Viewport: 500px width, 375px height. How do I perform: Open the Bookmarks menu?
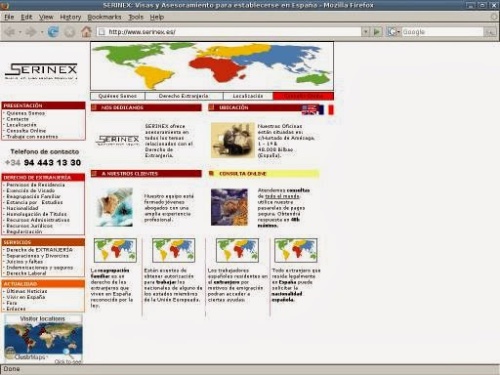pos(104,17)
